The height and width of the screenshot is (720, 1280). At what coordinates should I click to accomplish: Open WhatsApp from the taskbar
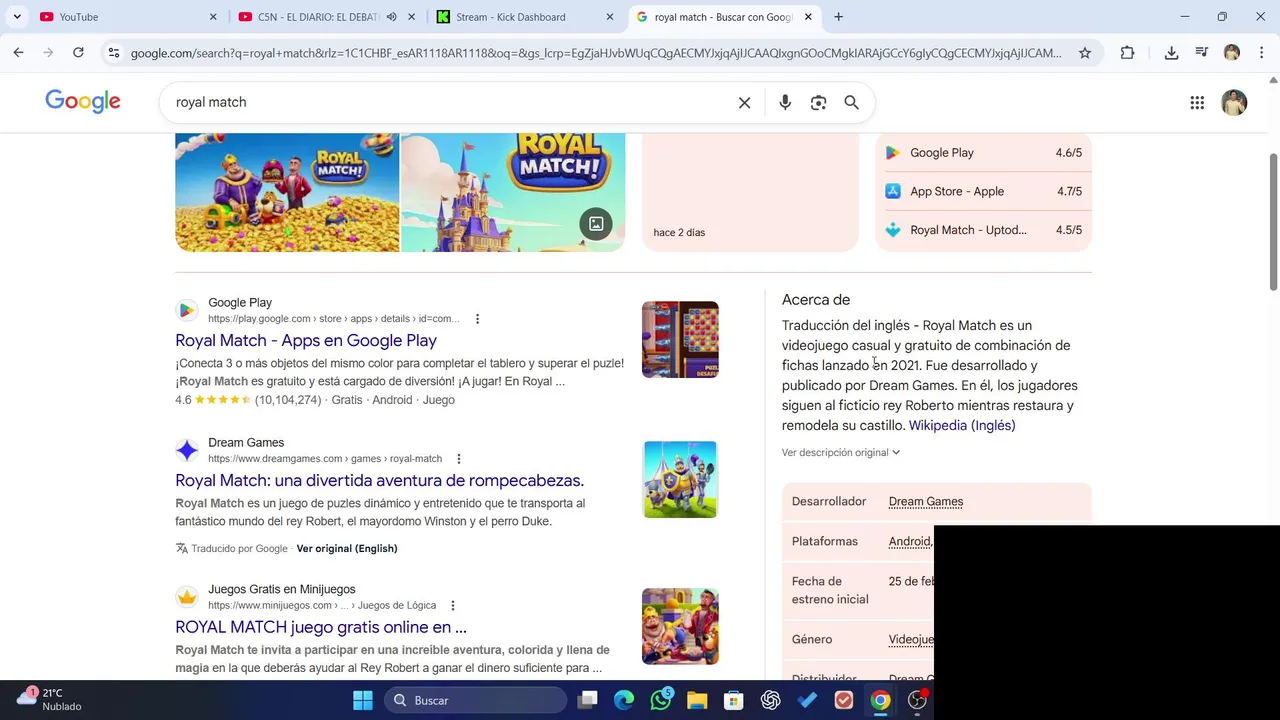(x=661, y=700)
